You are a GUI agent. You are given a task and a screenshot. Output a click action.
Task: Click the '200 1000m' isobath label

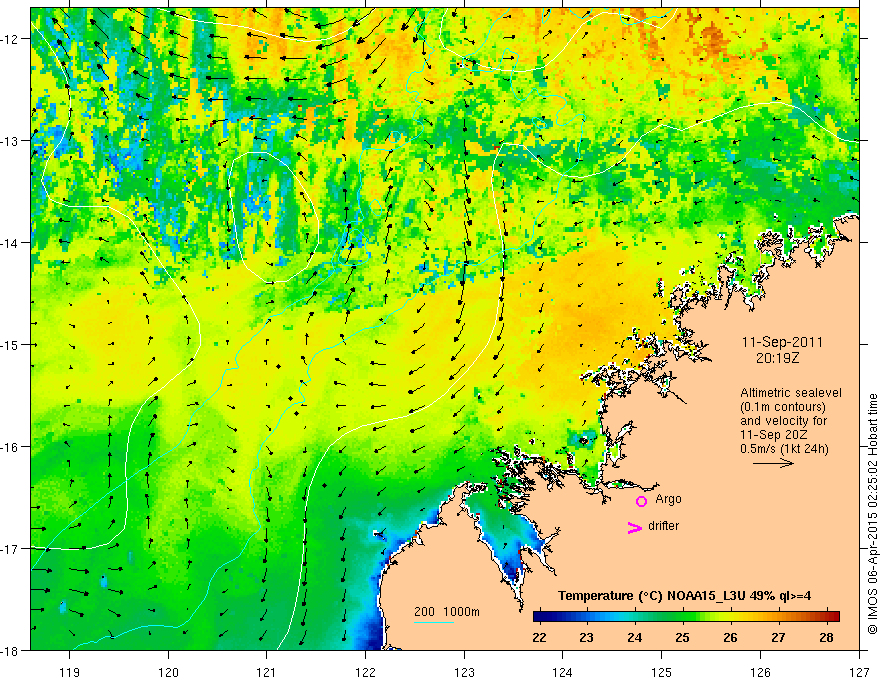[447, 612]
